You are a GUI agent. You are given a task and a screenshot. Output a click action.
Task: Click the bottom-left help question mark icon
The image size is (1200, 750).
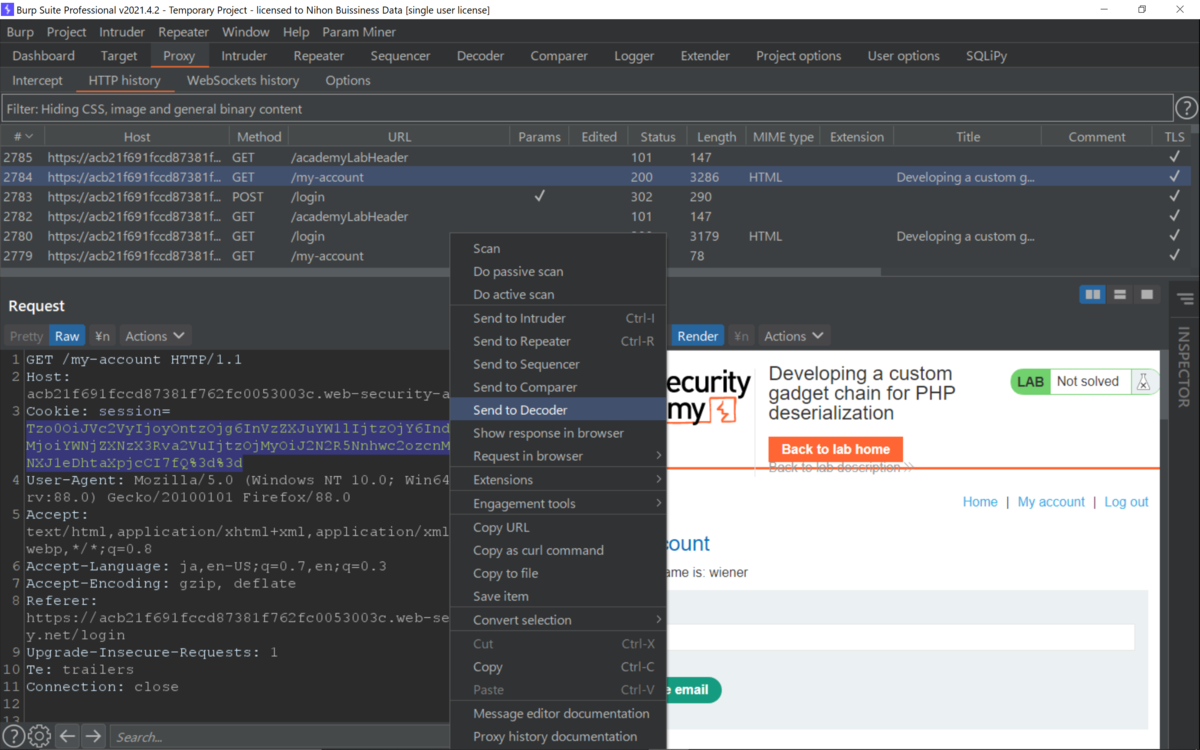pyautogui.click(x=14, y=736)
